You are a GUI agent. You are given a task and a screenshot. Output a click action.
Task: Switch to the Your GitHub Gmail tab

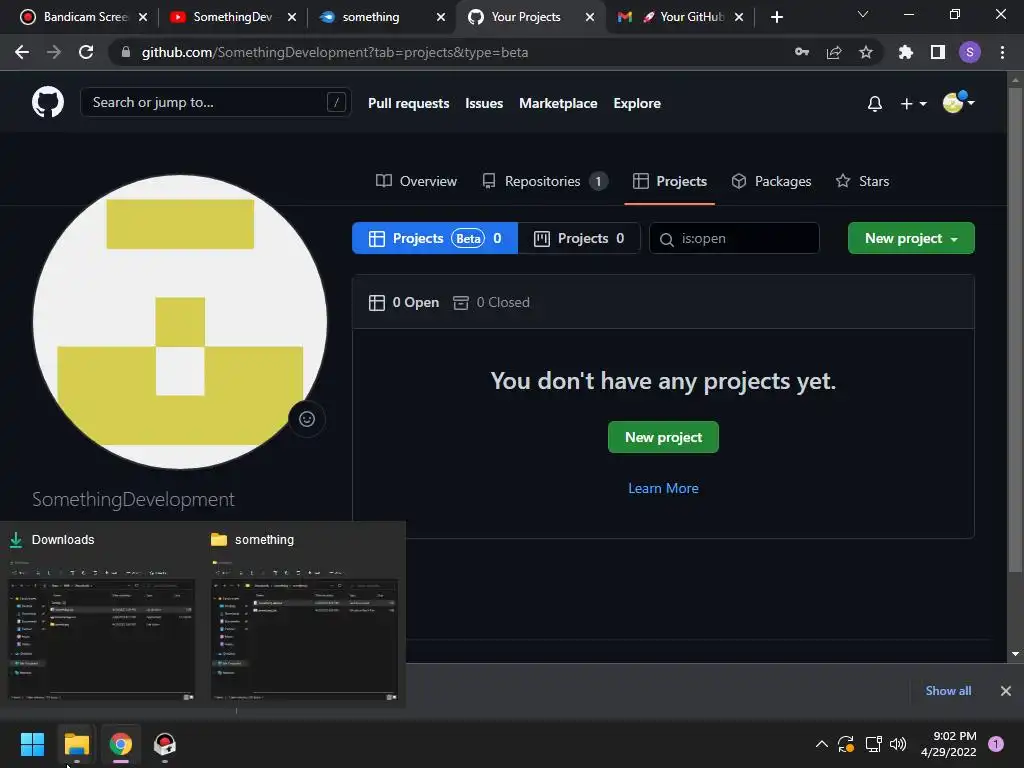coord(681,17)
